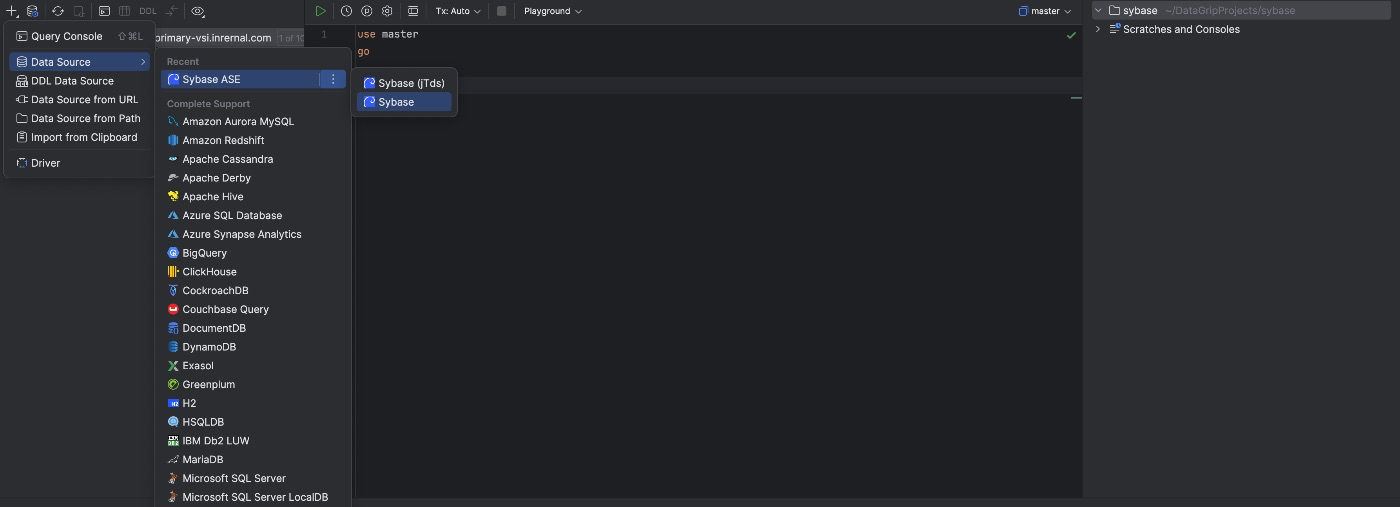Select Sybase driver in submenu

click(x=396, y=102)
